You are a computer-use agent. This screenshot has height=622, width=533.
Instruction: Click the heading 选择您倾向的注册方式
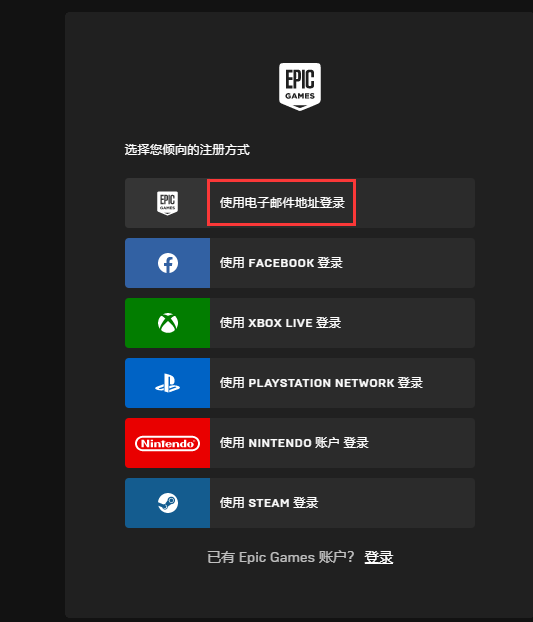tap(187, 150)
